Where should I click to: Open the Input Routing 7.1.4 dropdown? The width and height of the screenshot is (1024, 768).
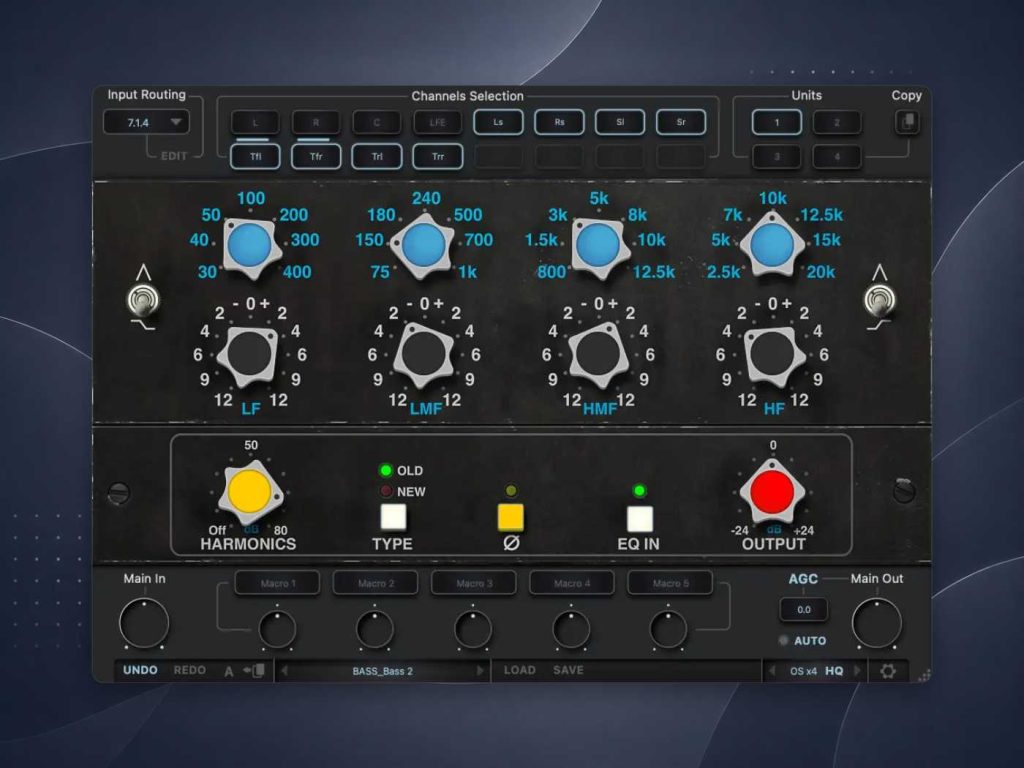click(146, 122)
